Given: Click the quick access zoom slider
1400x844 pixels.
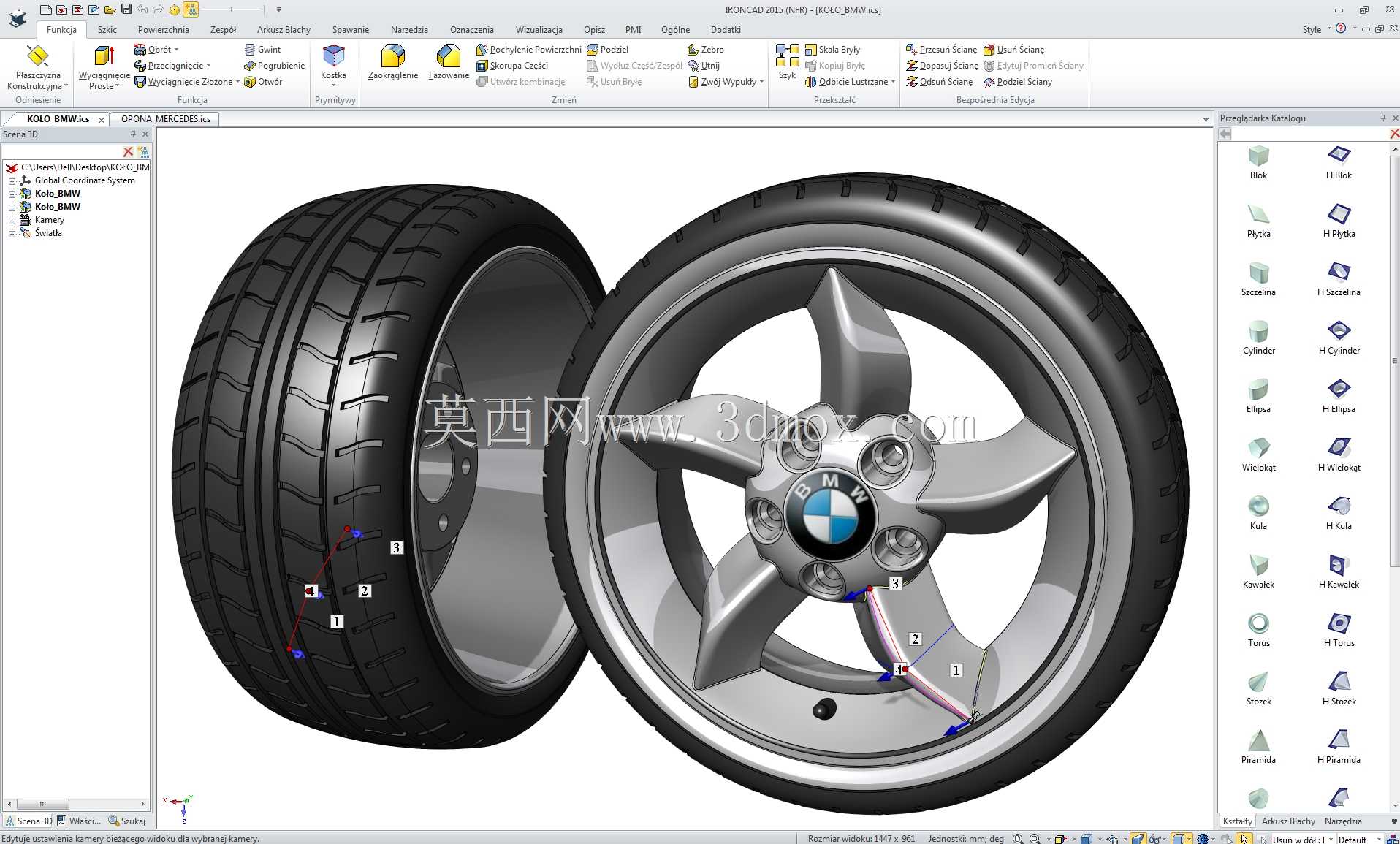Looking at the screenshot, I should click(x=232, y=9).
